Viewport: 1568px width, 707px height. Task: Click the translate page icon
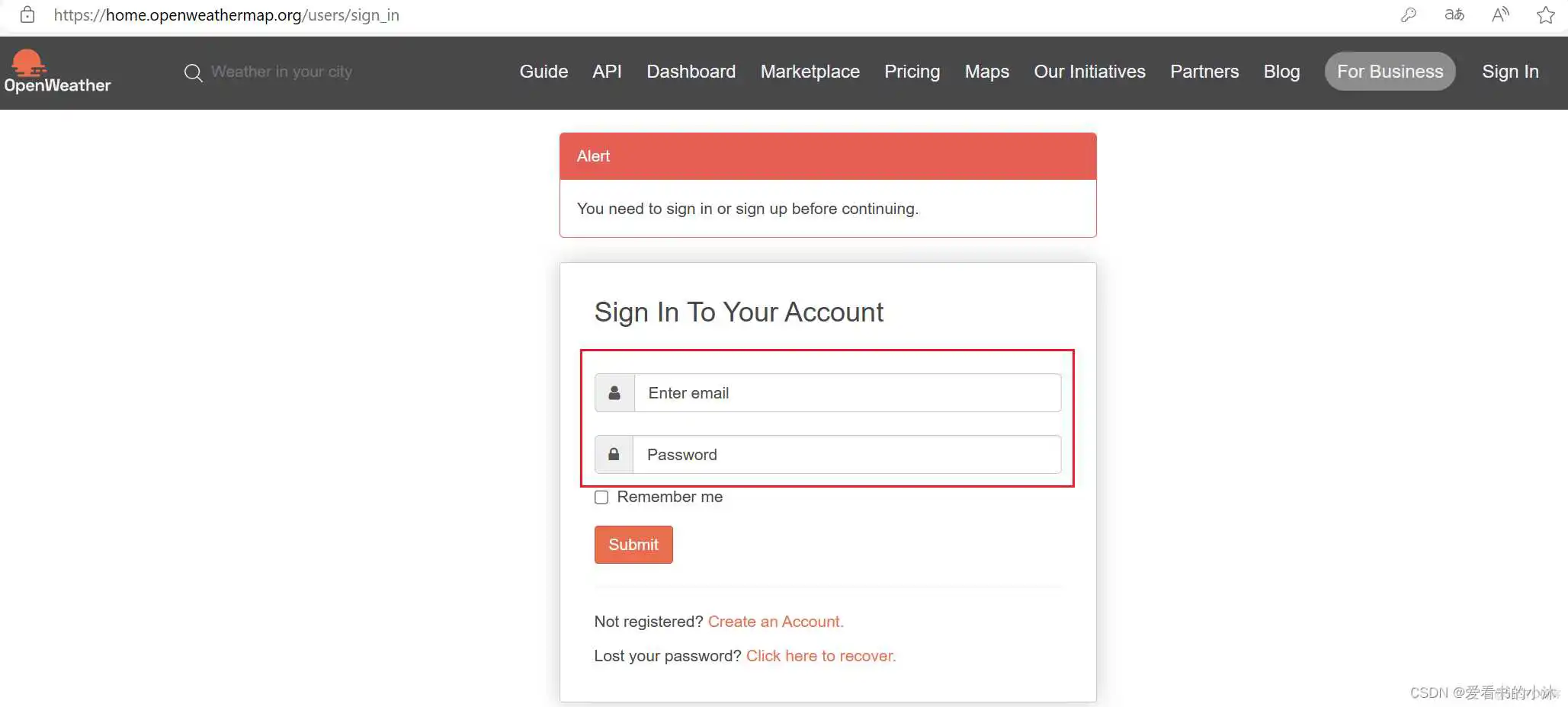(1454, 15)
